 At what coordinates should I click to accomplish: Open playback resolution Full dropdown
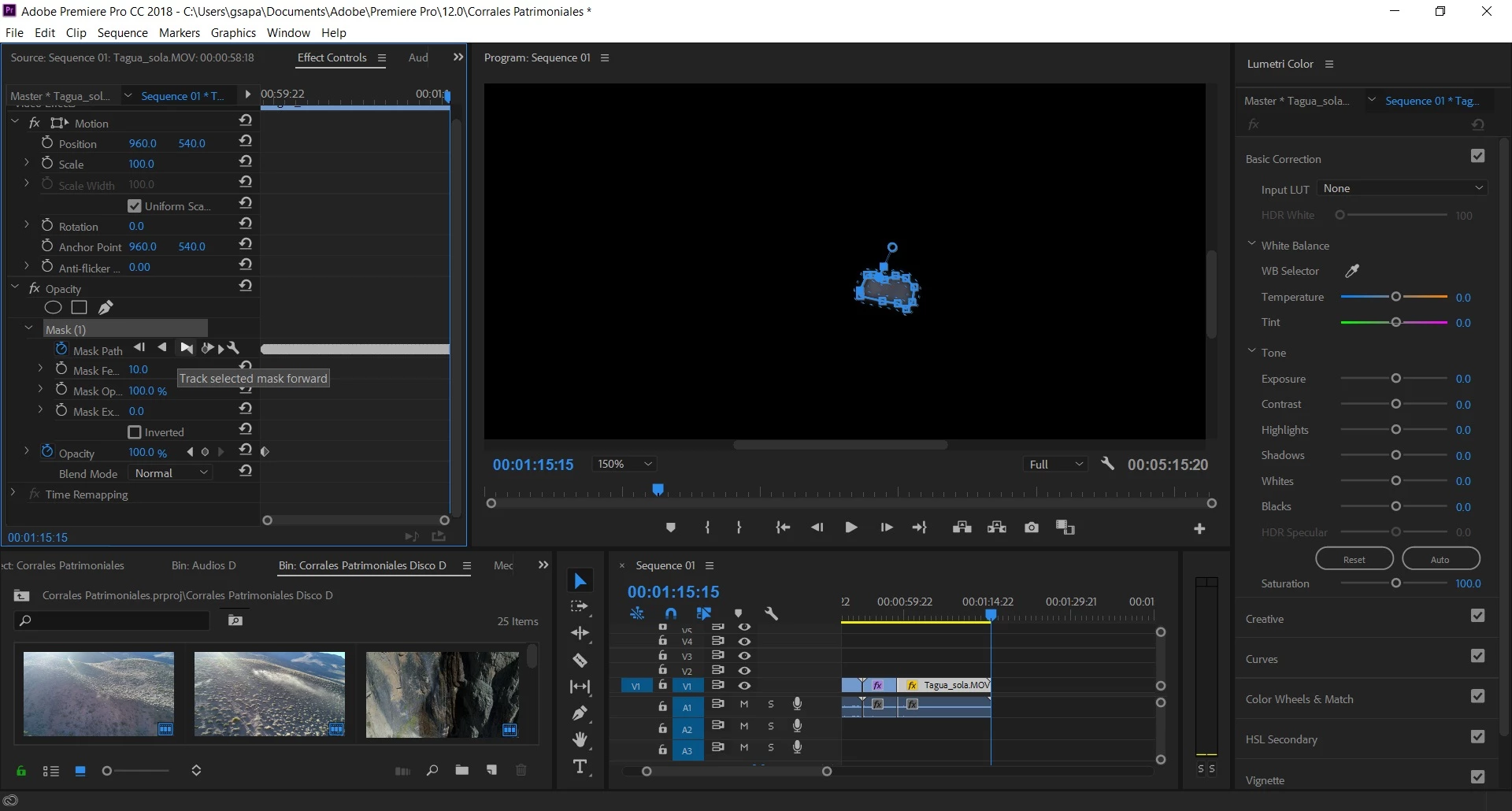[x=1056, y=464]
